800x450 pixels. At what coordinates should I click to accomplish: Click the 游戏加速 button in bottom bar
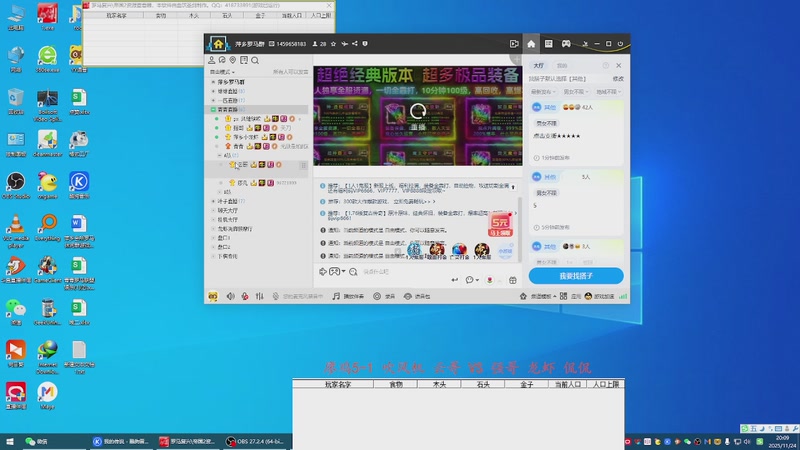tap(599, 296)
